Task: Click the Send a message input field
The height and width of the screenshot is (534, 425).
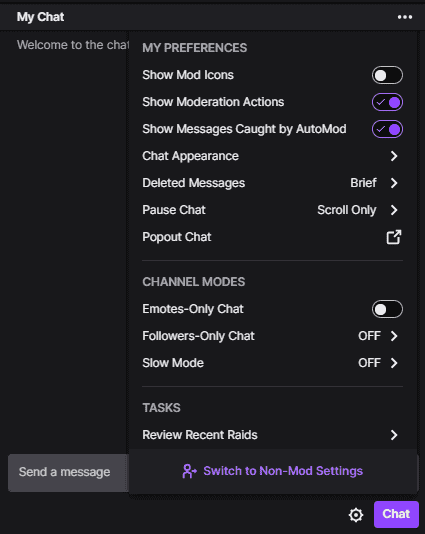Action: (x=68, y=472)
